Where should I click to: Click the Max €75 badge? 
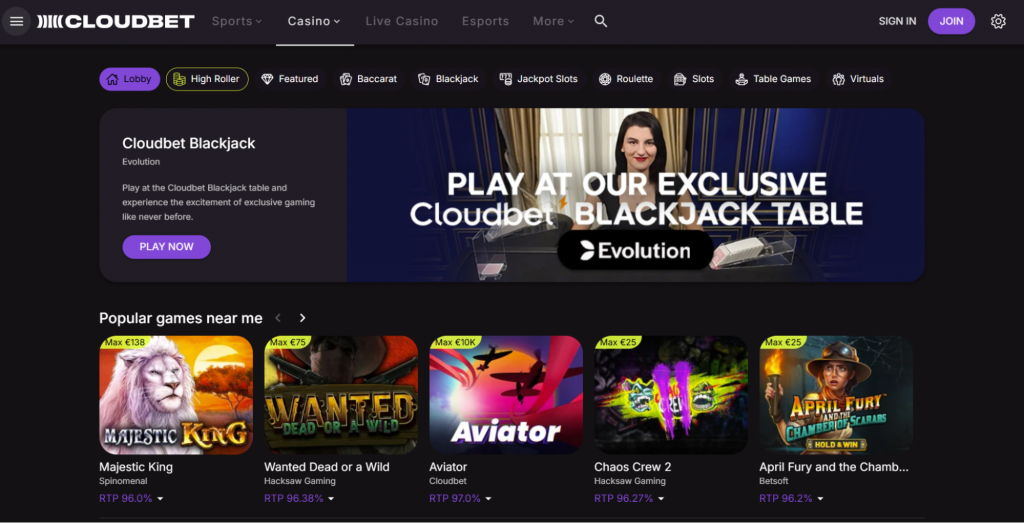point(288,342)
